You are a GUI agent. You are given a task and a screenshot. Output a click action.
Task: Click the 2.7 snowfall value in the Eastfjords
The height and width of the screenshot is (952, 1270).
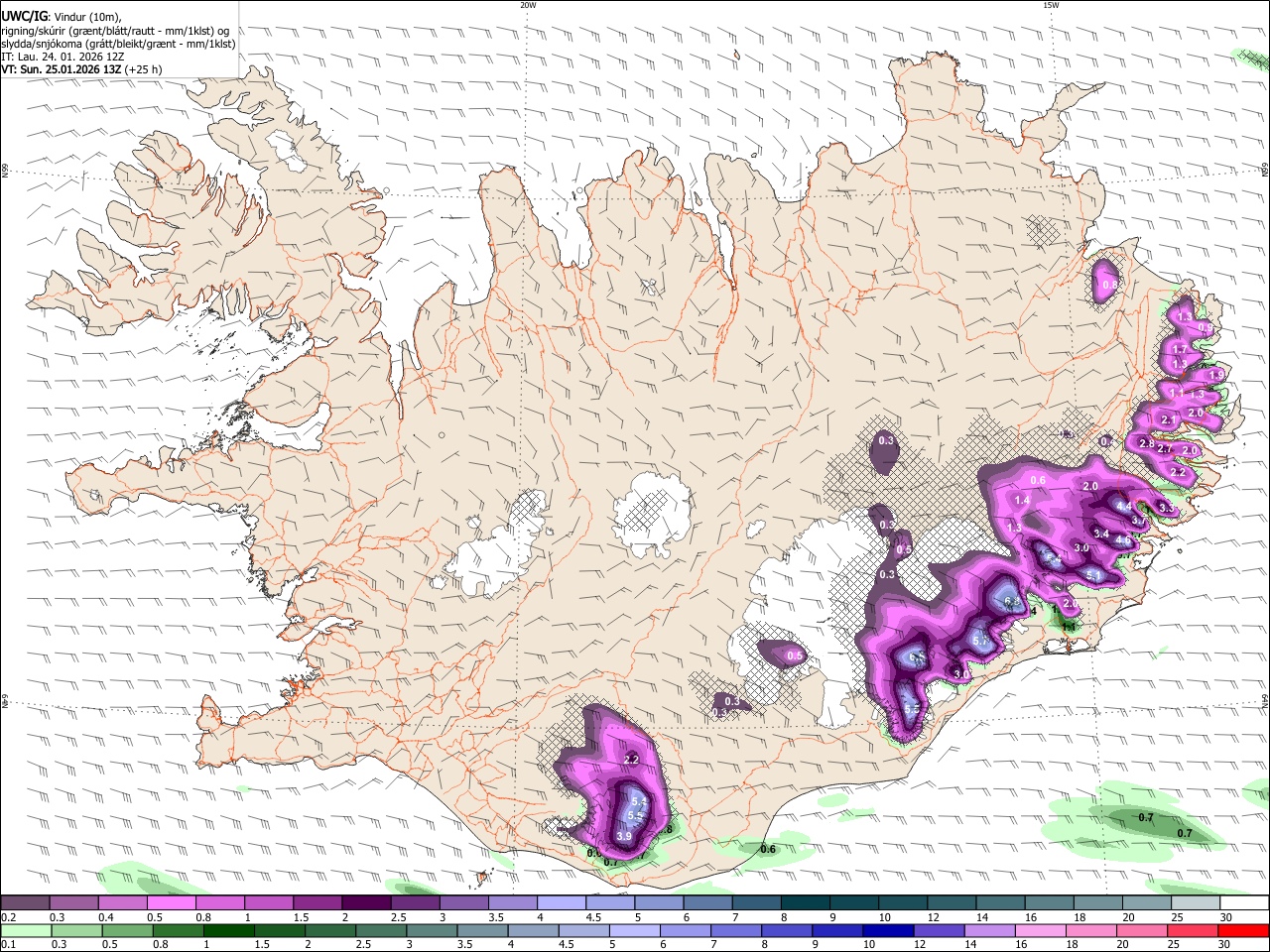[1165, 449]
